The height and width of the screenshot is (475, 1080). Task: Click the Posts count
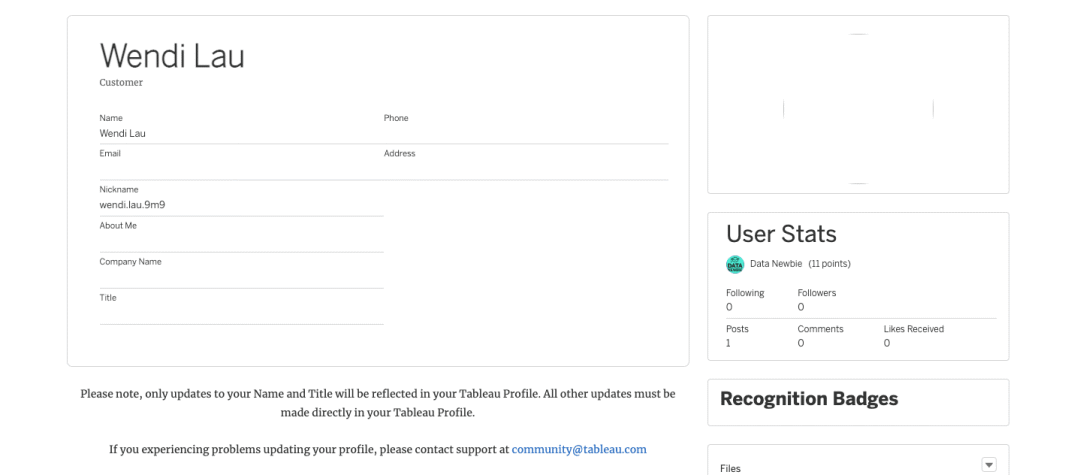coord(729,343)
